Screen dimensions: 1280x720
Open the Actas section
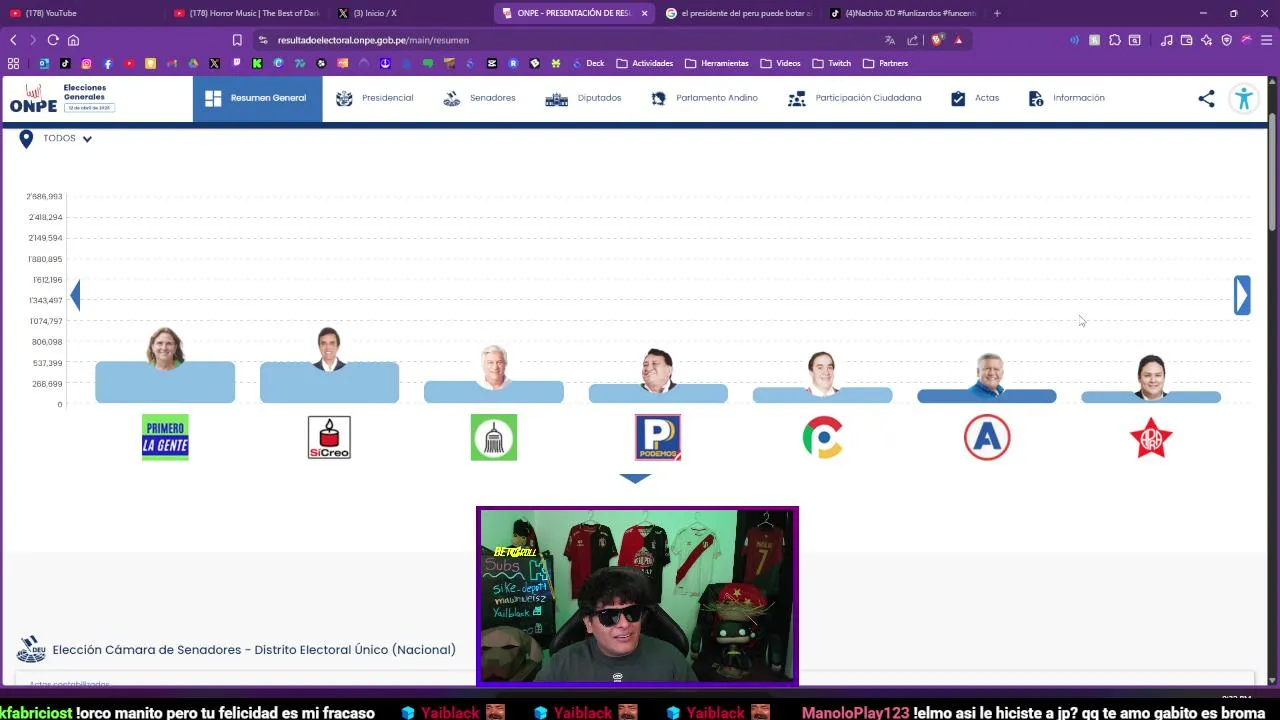[x=974, y=98]
